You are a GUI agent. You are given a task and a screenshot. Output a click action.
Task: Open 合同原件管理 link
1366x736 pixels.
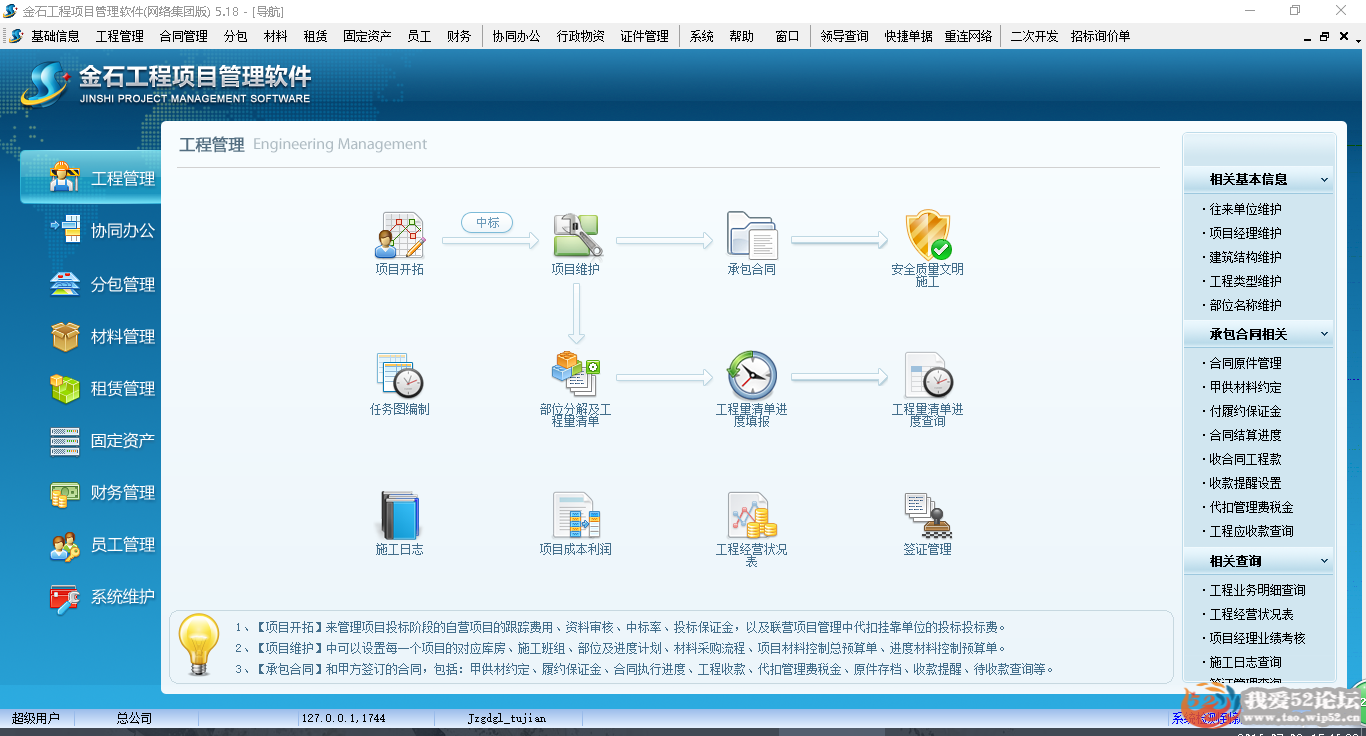click(x=1246, y=364)
